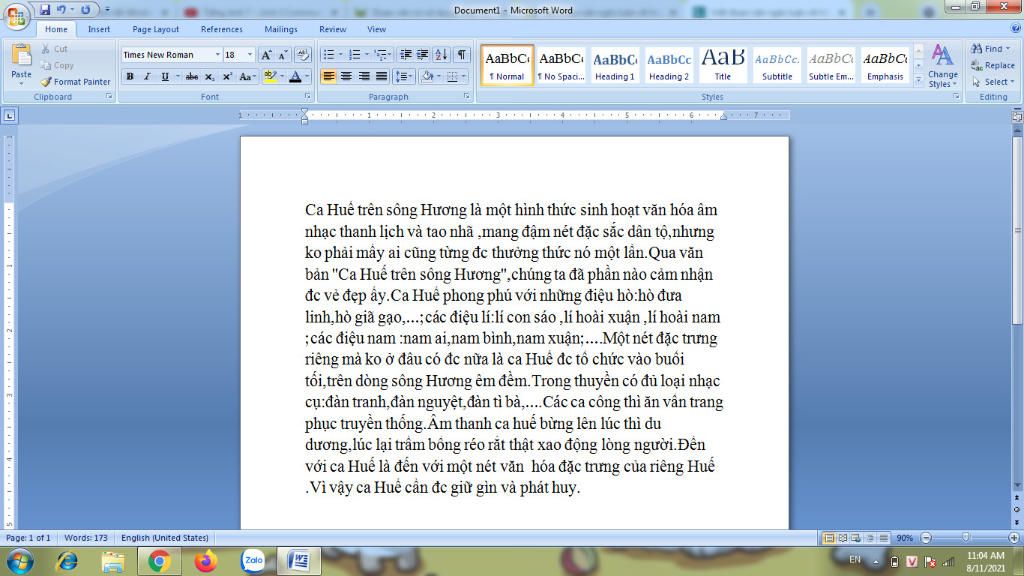Screen dimensions: 1024x576
Task: Toggle Subscript formatting
Action: click(x=209, y=76)
